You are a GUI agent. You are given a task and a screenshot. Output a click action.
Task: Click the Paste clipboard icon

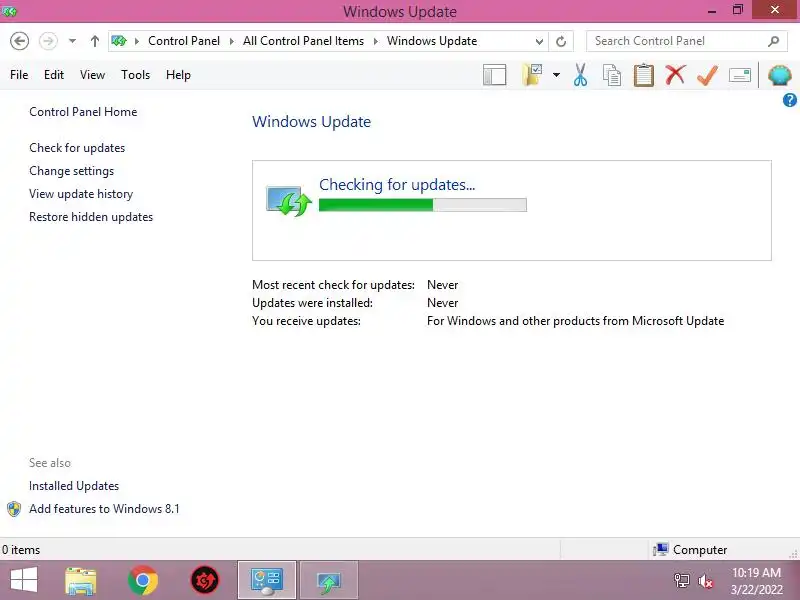[644, 74]
